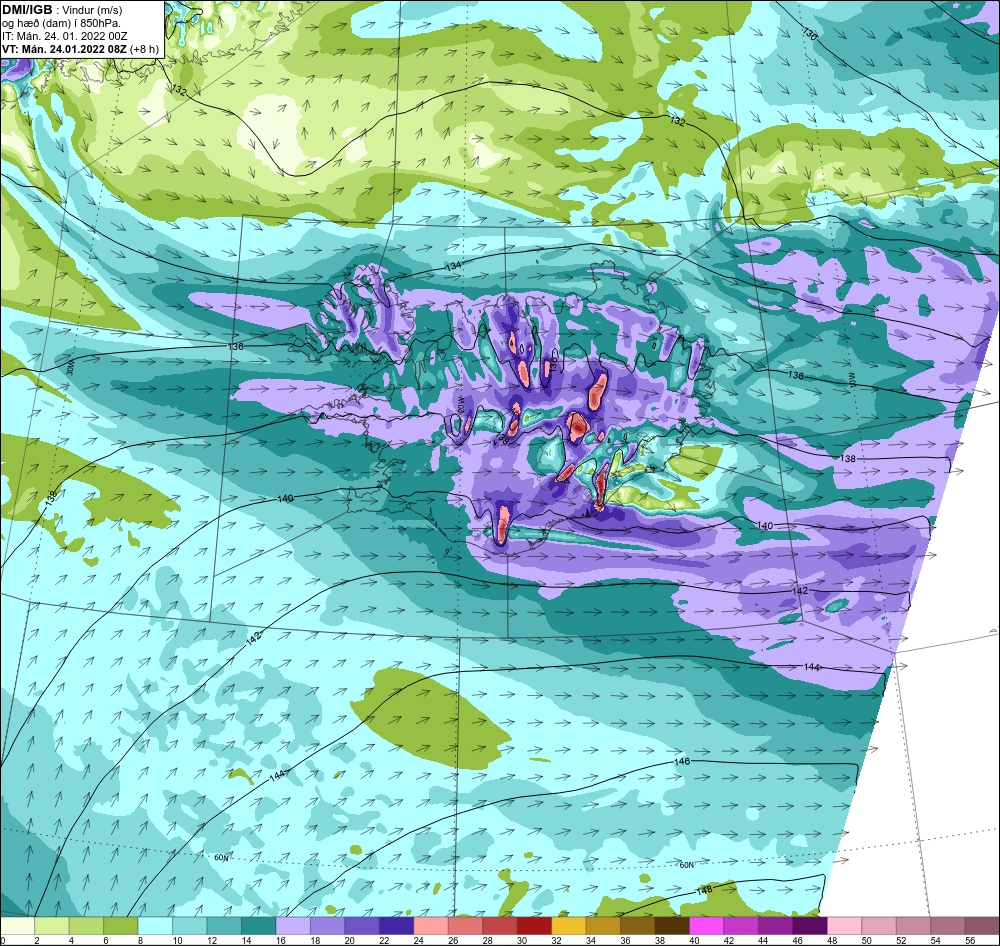The image size is (1000, 946).
Task: Select the legend swatch between 44 and 46
Action: (775, 926)
